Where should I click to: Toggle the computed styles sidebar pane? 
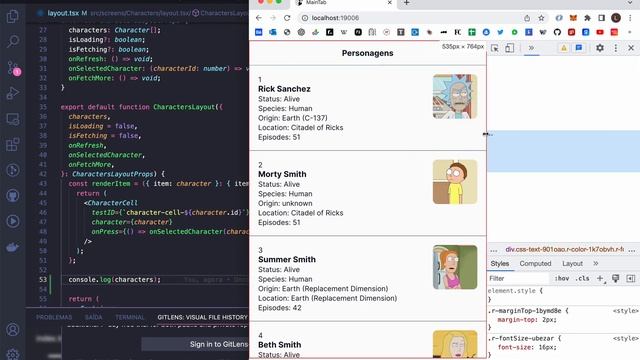[631, 278]
